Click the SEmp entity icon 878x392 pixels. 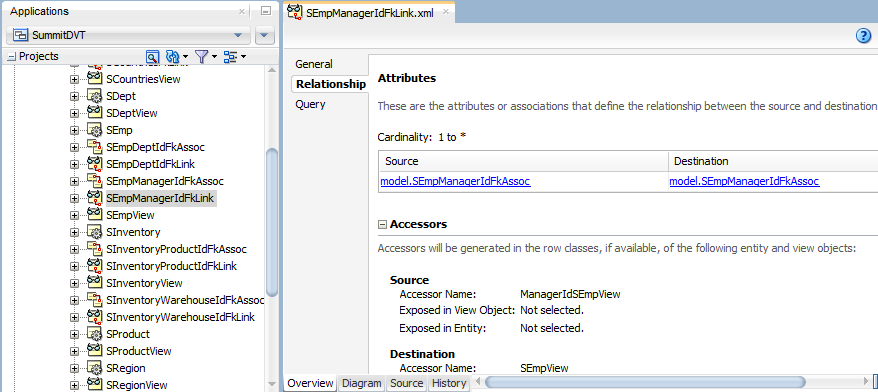[x=94, y=130]
